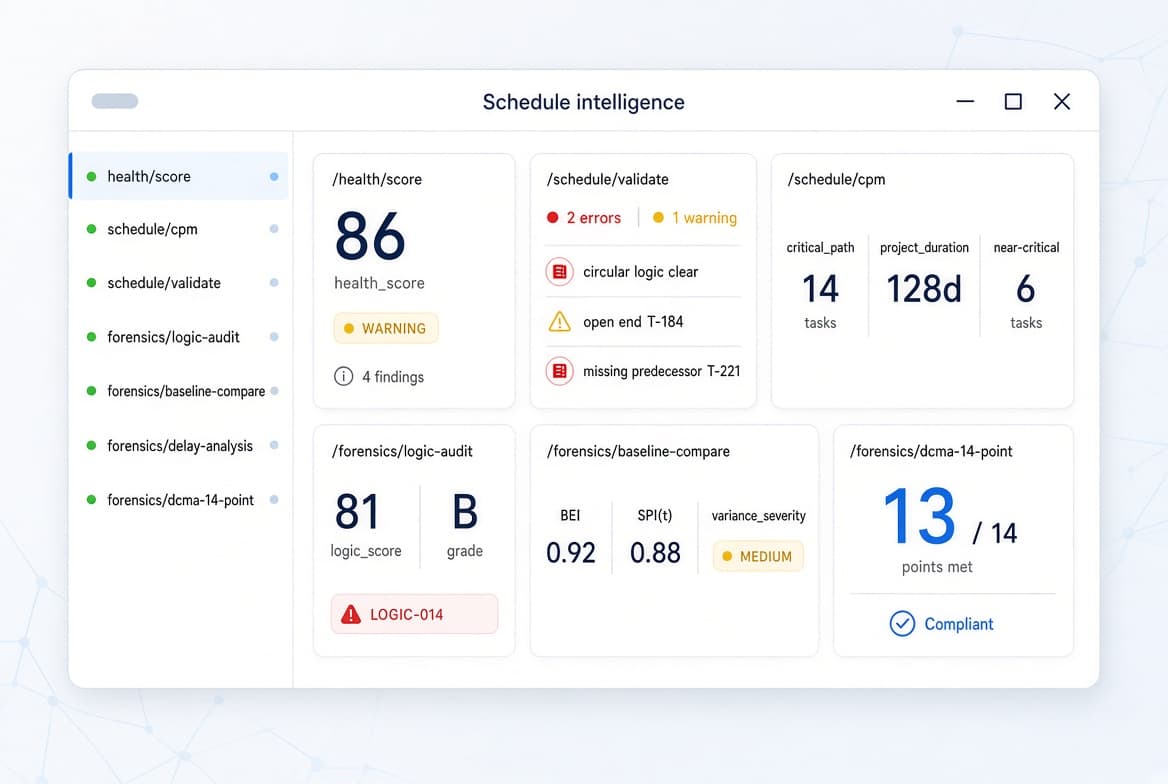This screenshot has width=1168, height=784.
Task: Click missing predecessor T-221 row text
Action: click(661, 371)
